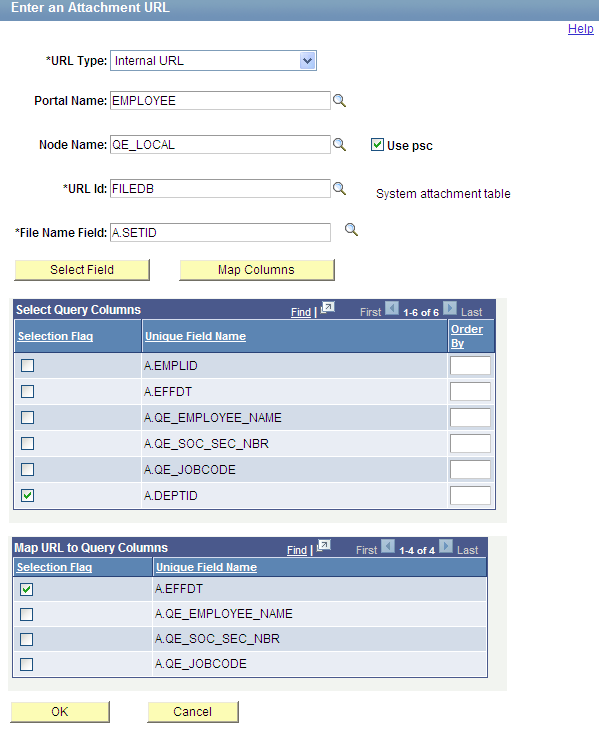The image size is (599, 737).
Task: Open Map URL grid in new window
Action: 323,546
